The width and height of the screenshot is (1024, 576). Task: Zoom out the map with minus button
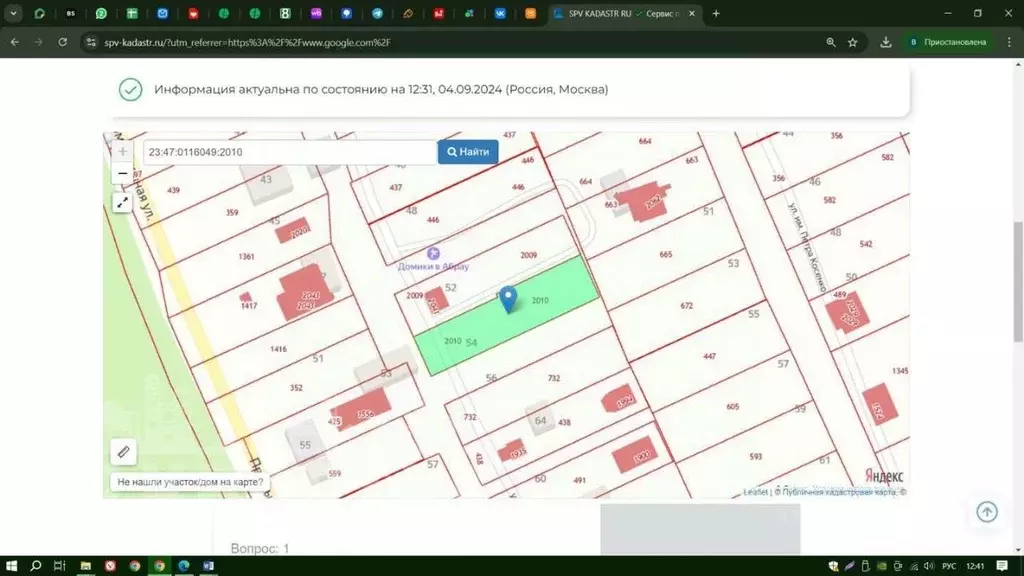(x=122, y=174)
